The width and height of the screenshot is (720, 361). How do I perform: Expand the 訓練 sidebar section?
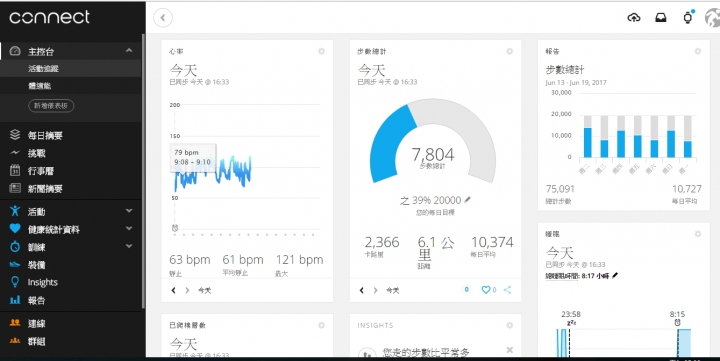[129, 246]
